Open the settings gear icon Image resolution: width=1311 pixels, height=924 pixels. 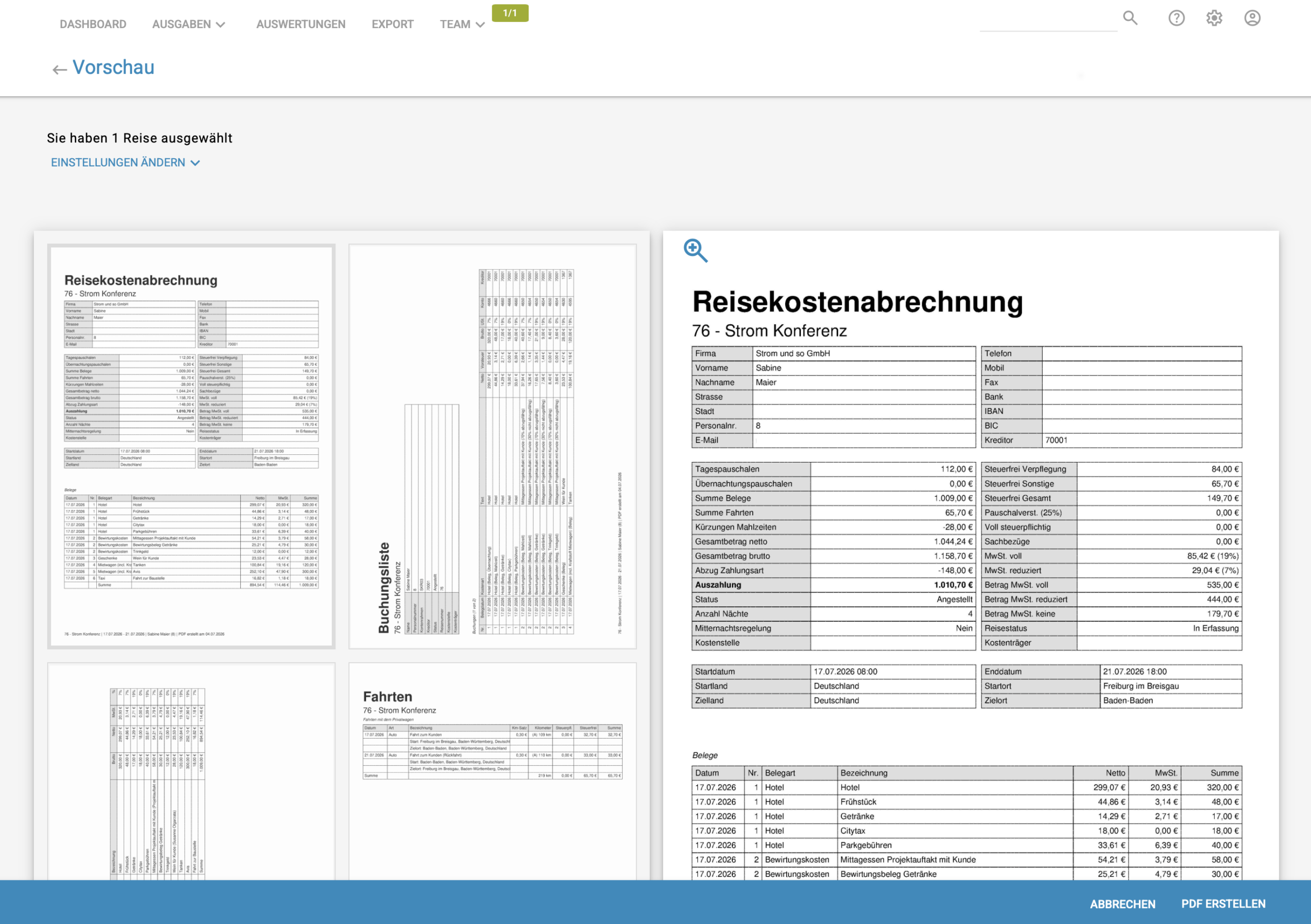pos(1214,18)
